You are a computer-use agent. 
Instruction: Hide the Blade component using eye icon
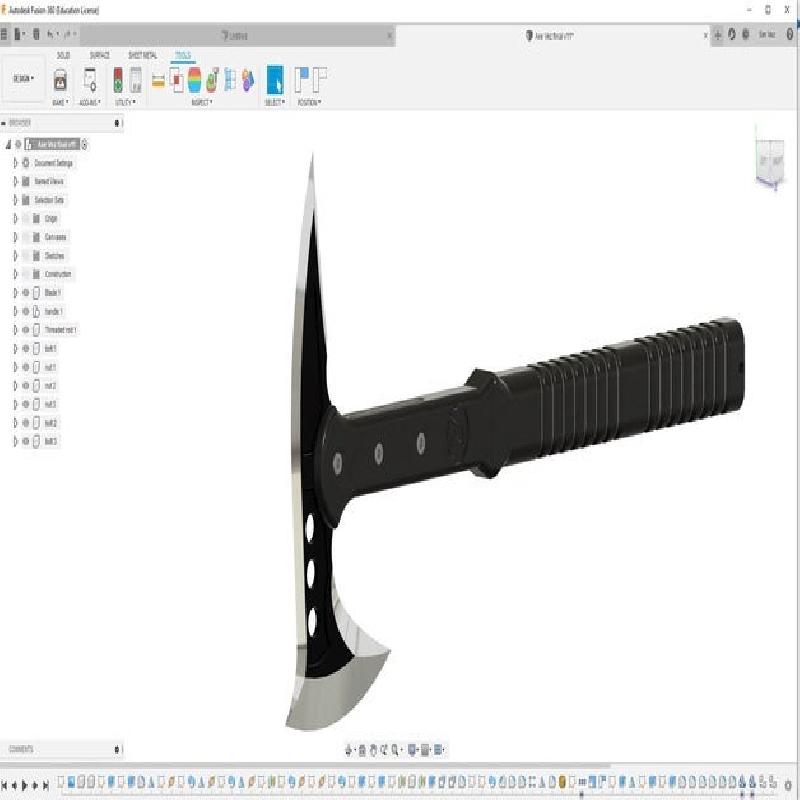coord(25,292)
